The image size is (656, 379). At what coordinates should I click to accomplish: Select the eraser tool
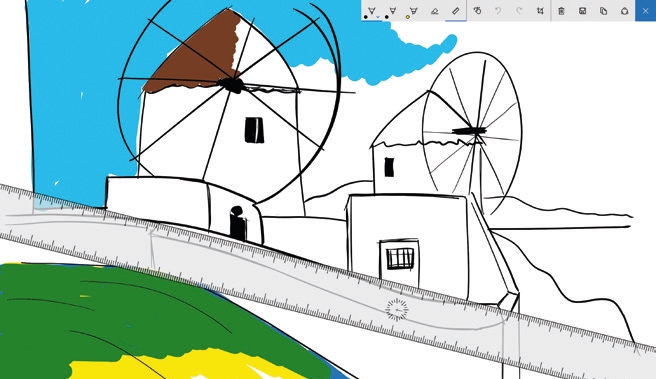point(435,11)
